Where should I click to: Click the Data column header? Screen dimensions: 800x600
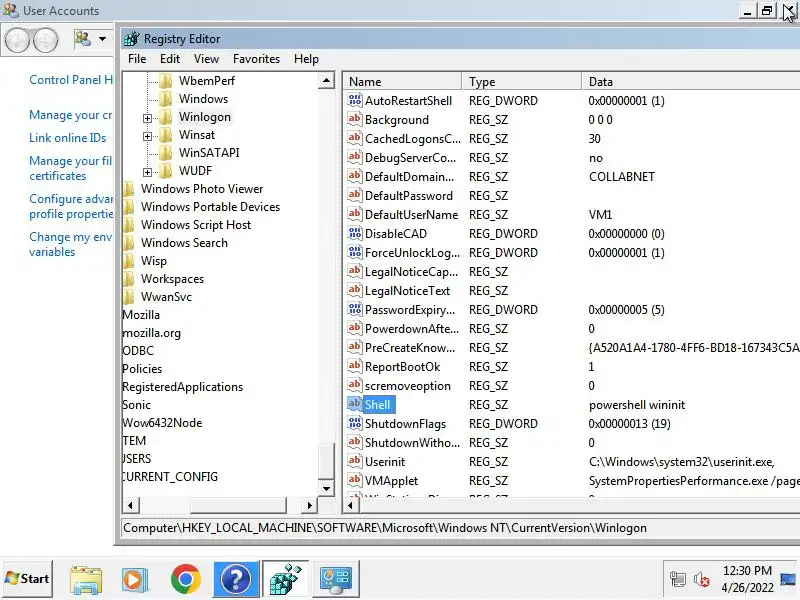(x=691, y=82)
